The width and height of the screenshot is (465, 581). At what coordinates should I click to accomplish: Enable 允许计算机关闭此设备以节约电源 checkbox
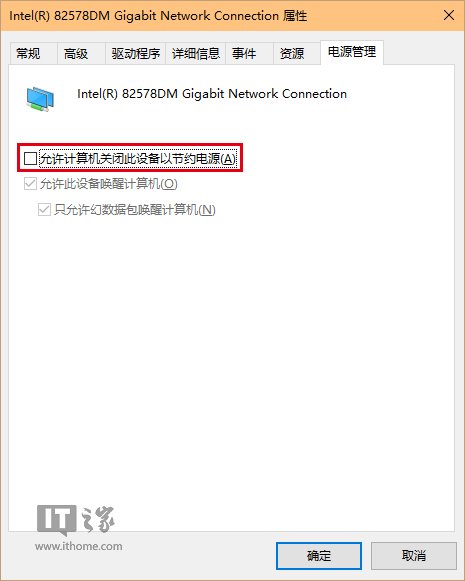click(x=30, y=159)
